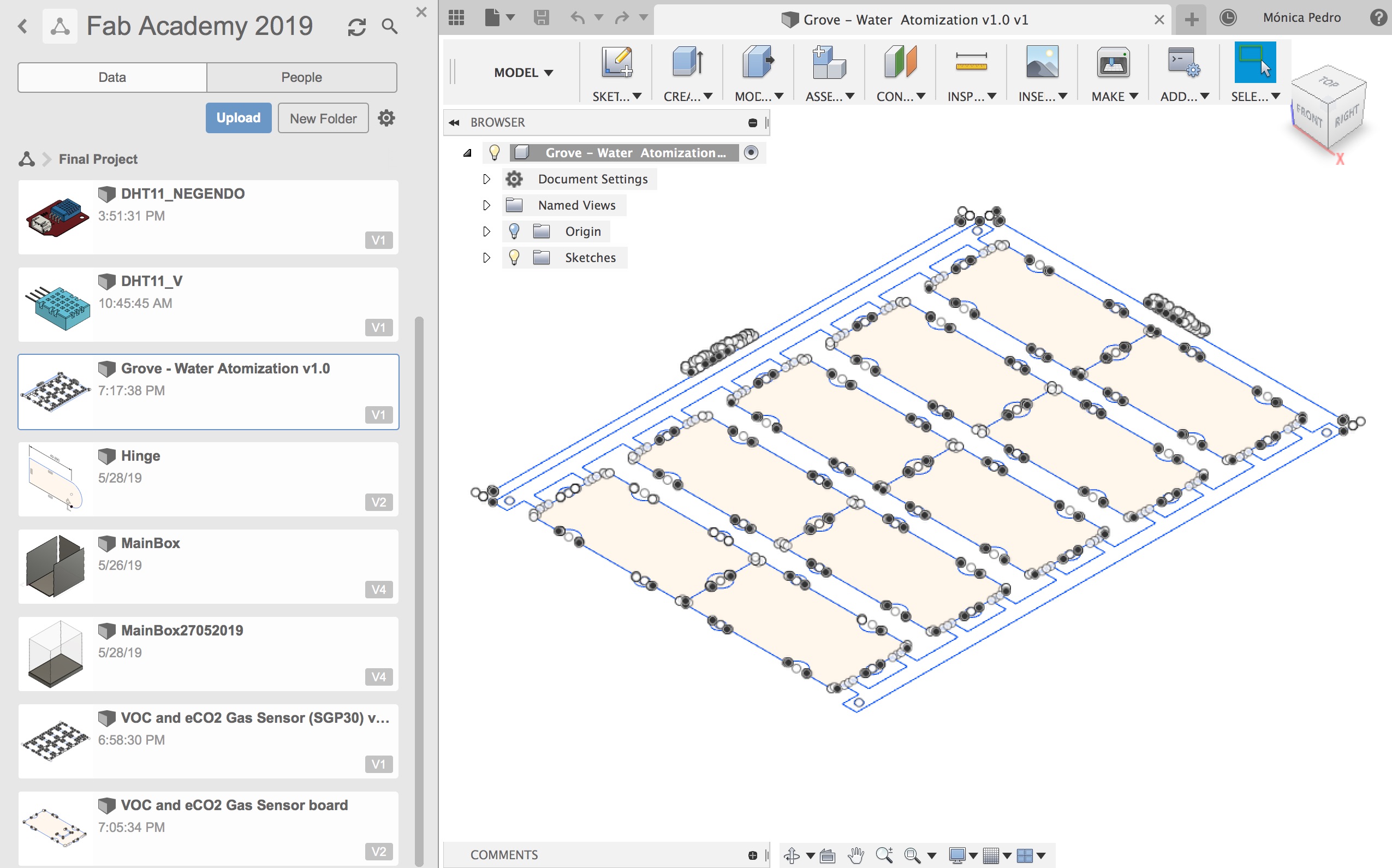Open the MainBox file thumbnail
Screen dimensions: 1392x868
[56, 566]
